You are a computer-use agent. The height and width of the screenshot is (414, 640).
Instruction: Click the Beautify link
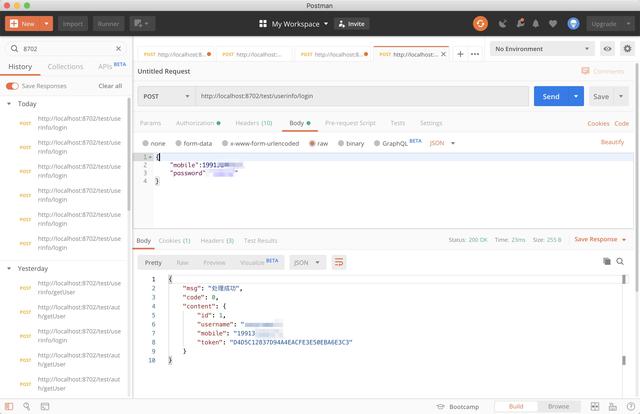[612, 142]
